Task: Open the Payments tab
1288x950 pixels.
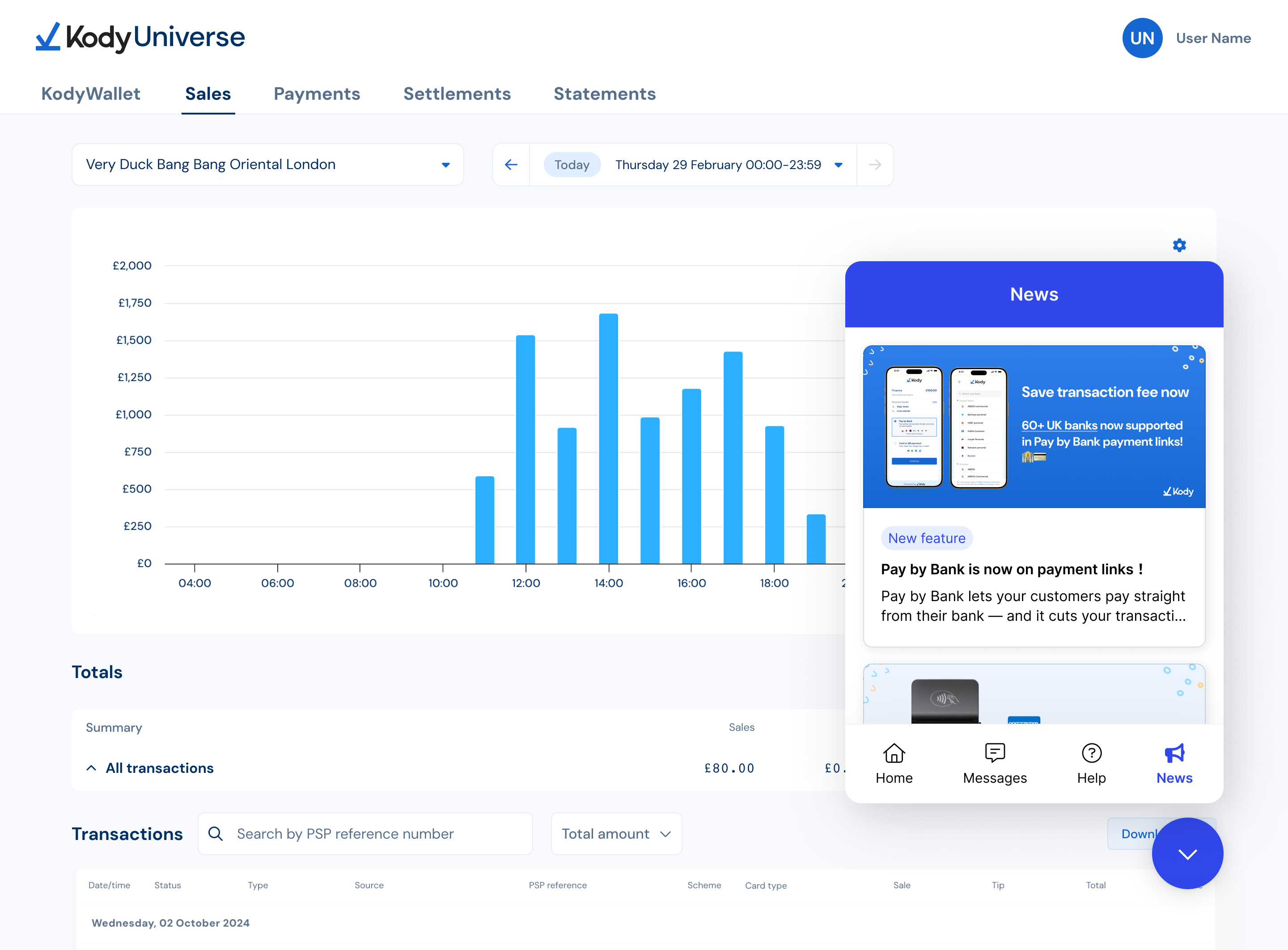Action: pyautogui.click(x=317, y=94)
